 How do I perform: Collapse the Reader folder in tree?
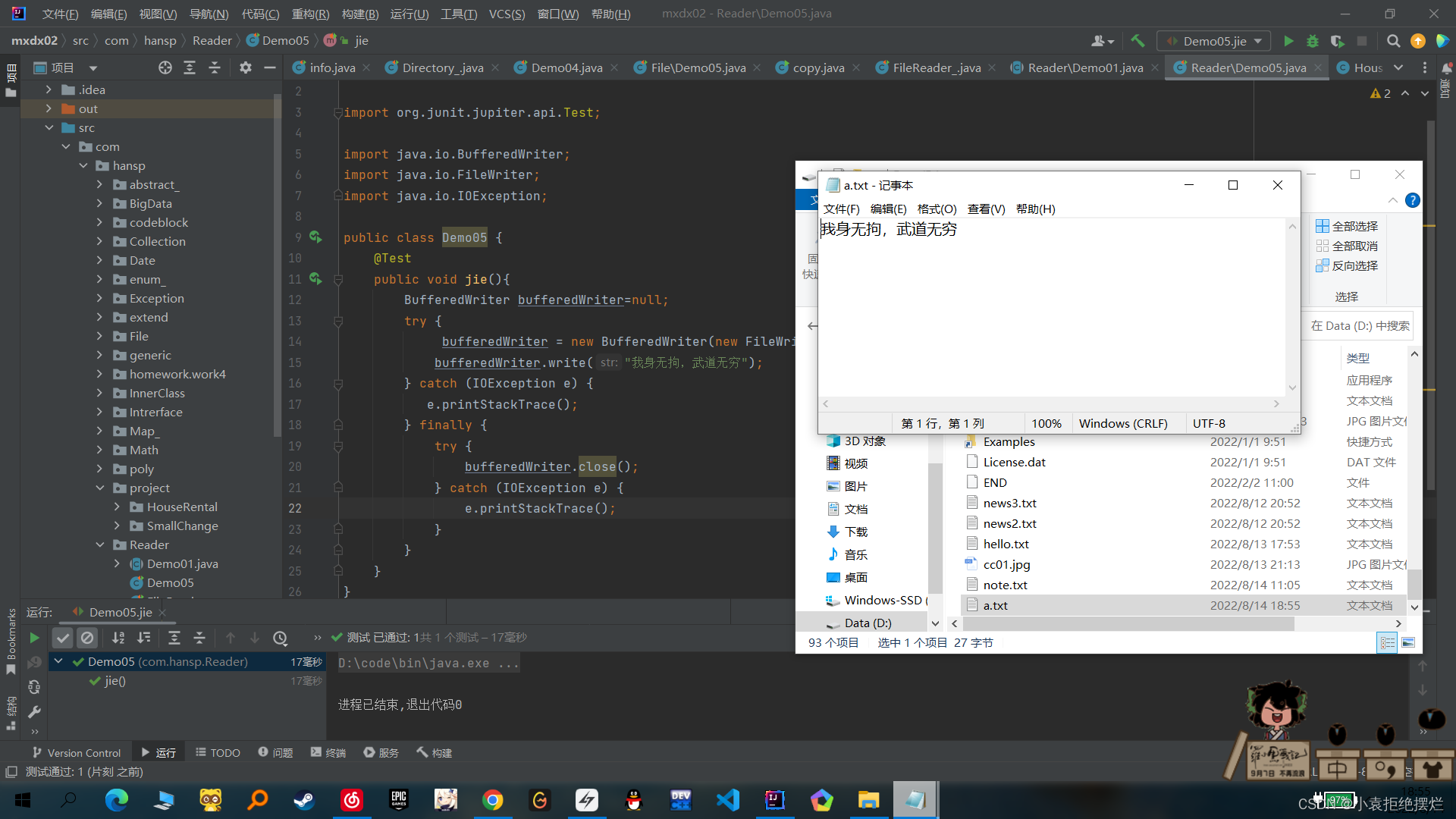100,544
